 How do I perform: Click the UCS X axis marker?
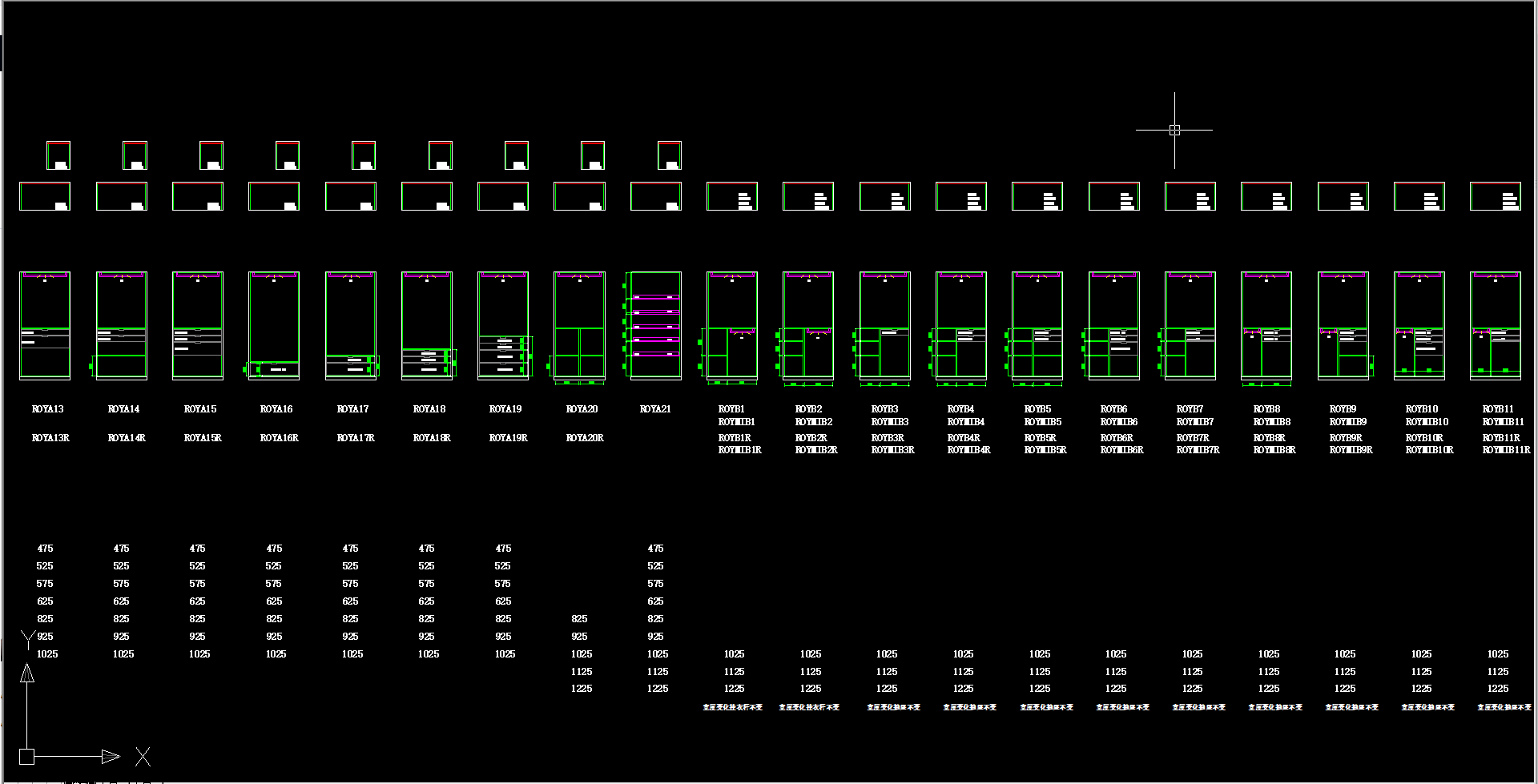click(x=143, y=757)
